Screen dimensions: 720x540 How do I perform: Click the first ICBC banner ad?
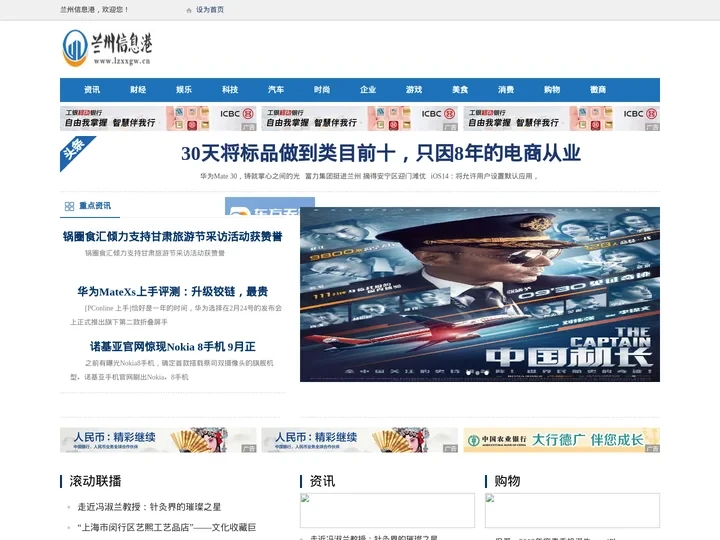(x=158, y=118)
